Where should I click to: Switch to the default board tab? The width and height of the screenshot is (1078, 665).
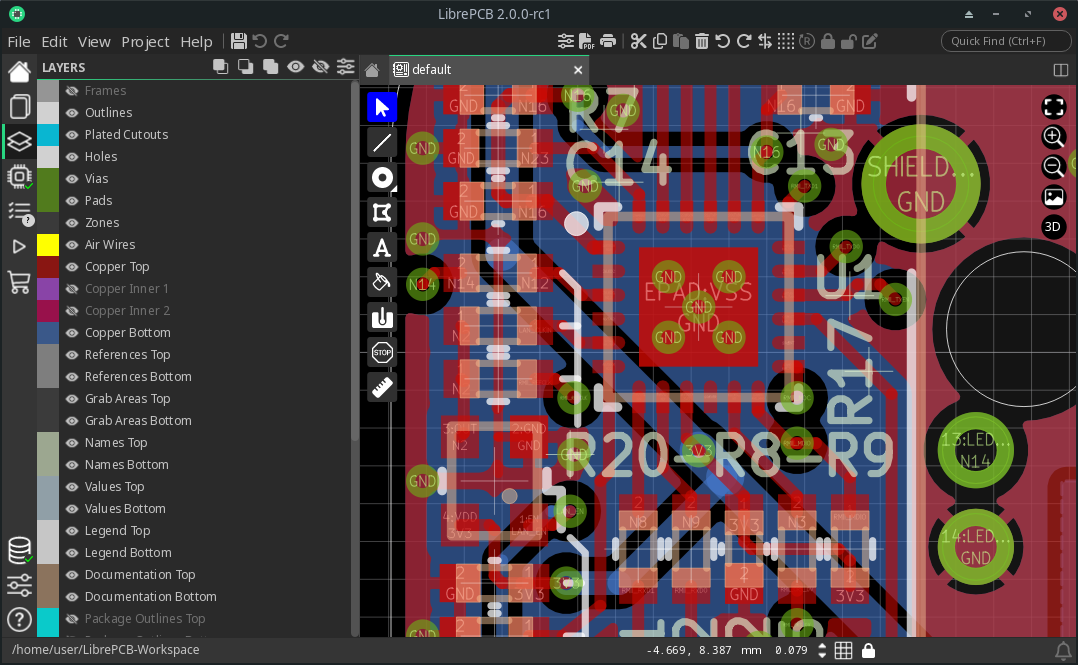tap(432, 70)
